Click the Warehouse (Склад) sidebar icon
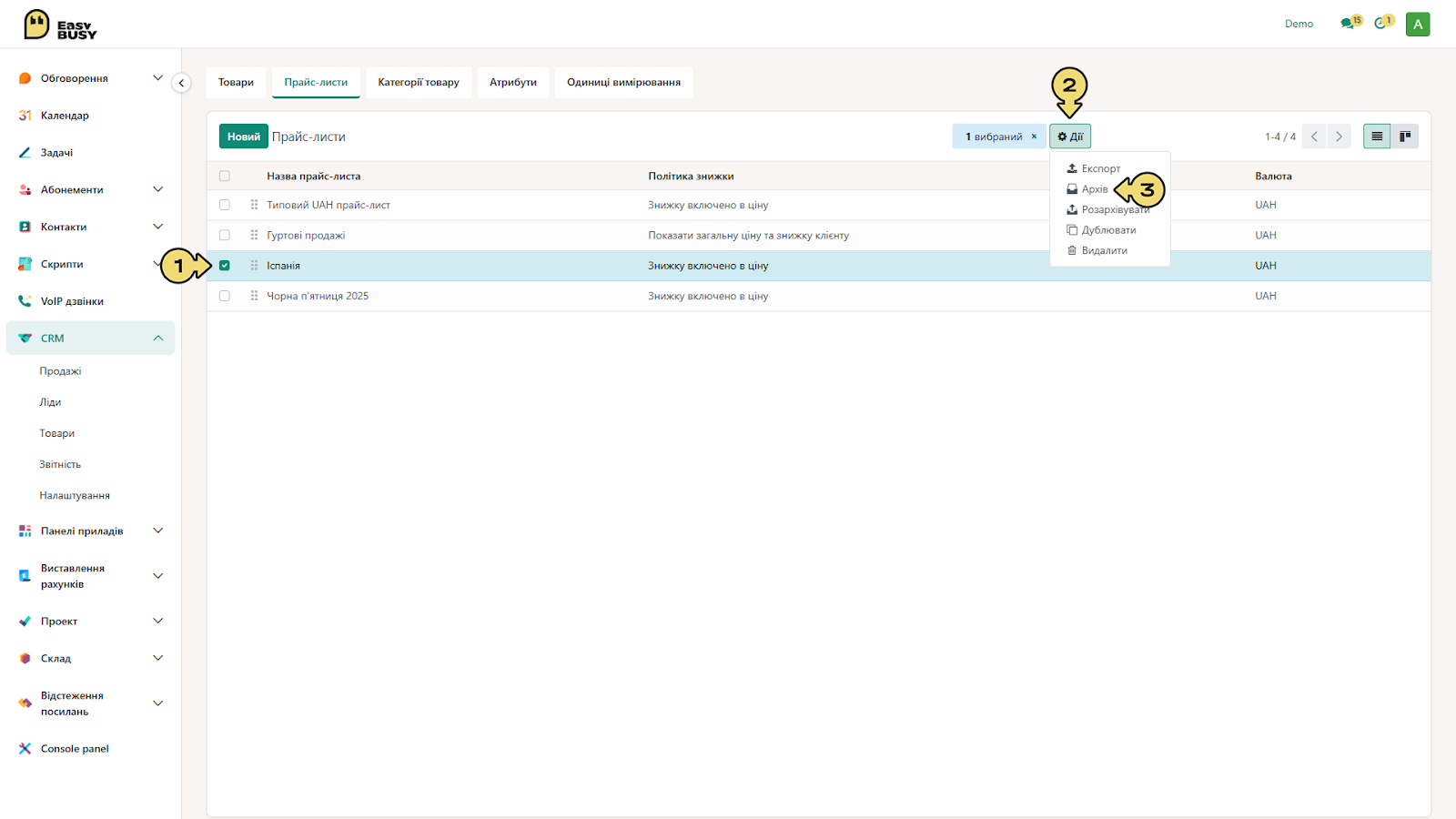1456x819 pixels. [25, 658]
